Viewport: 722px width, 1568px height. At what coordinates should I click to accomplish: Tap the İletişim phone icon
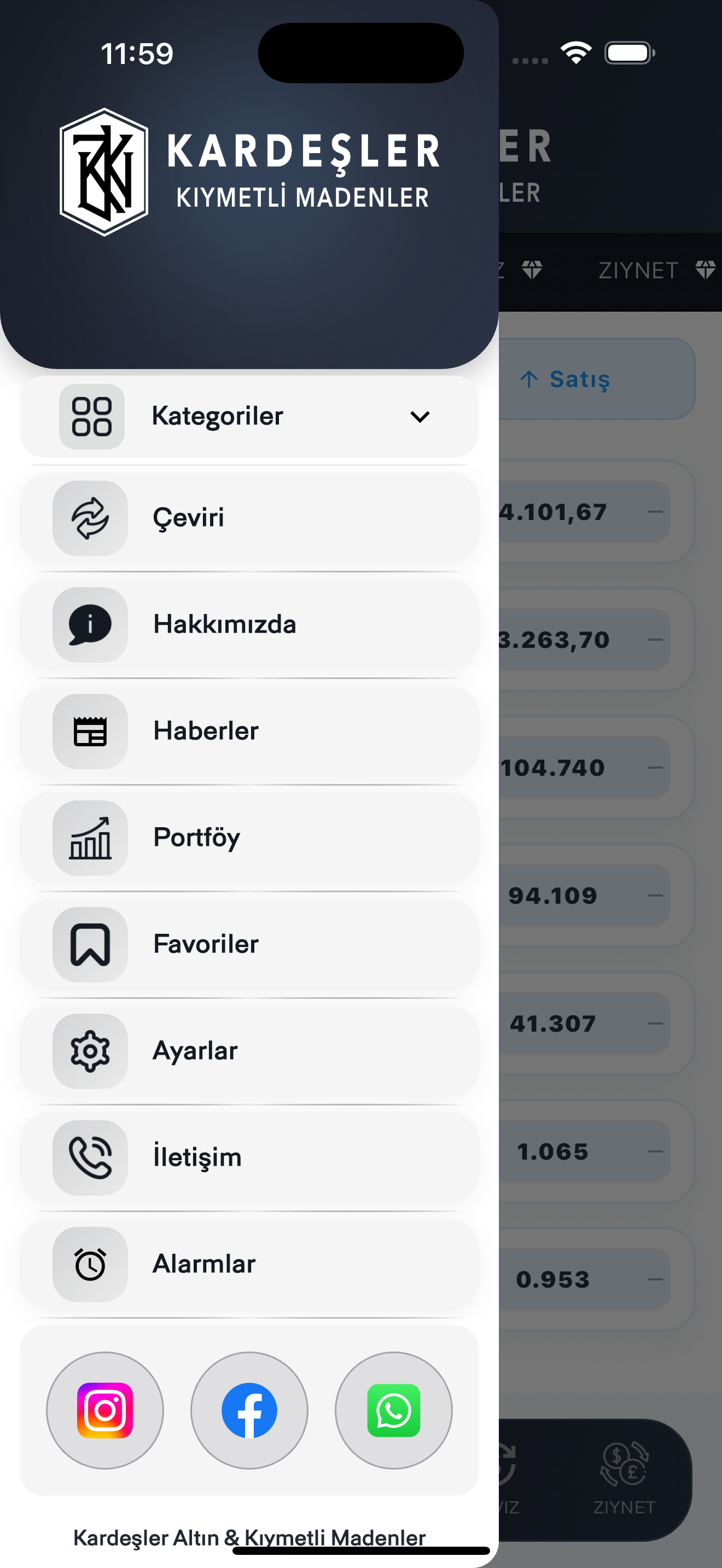[x=90, y=1157]
